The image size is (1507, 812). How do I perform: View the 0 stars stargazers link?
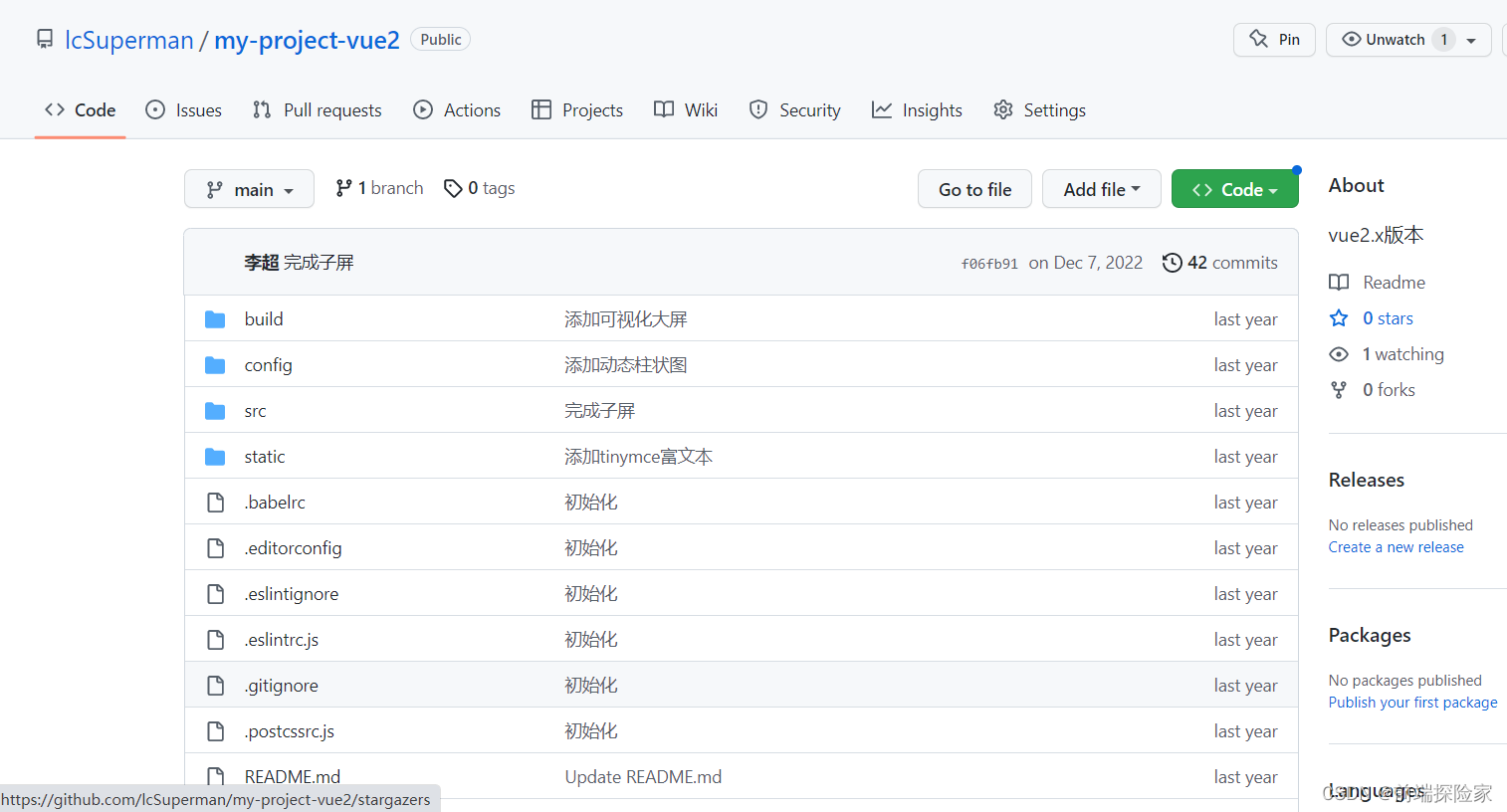[1388, 318]
